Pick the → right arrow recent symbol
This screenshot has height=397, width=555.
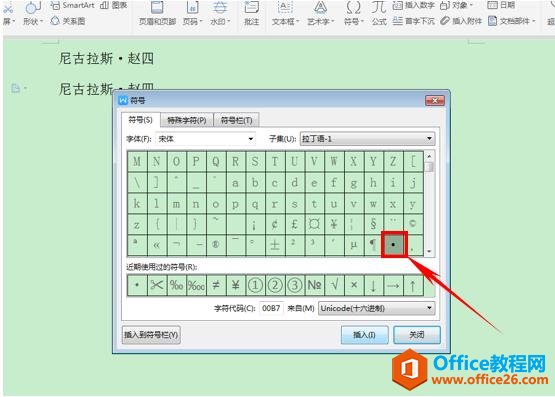point(393,284)
